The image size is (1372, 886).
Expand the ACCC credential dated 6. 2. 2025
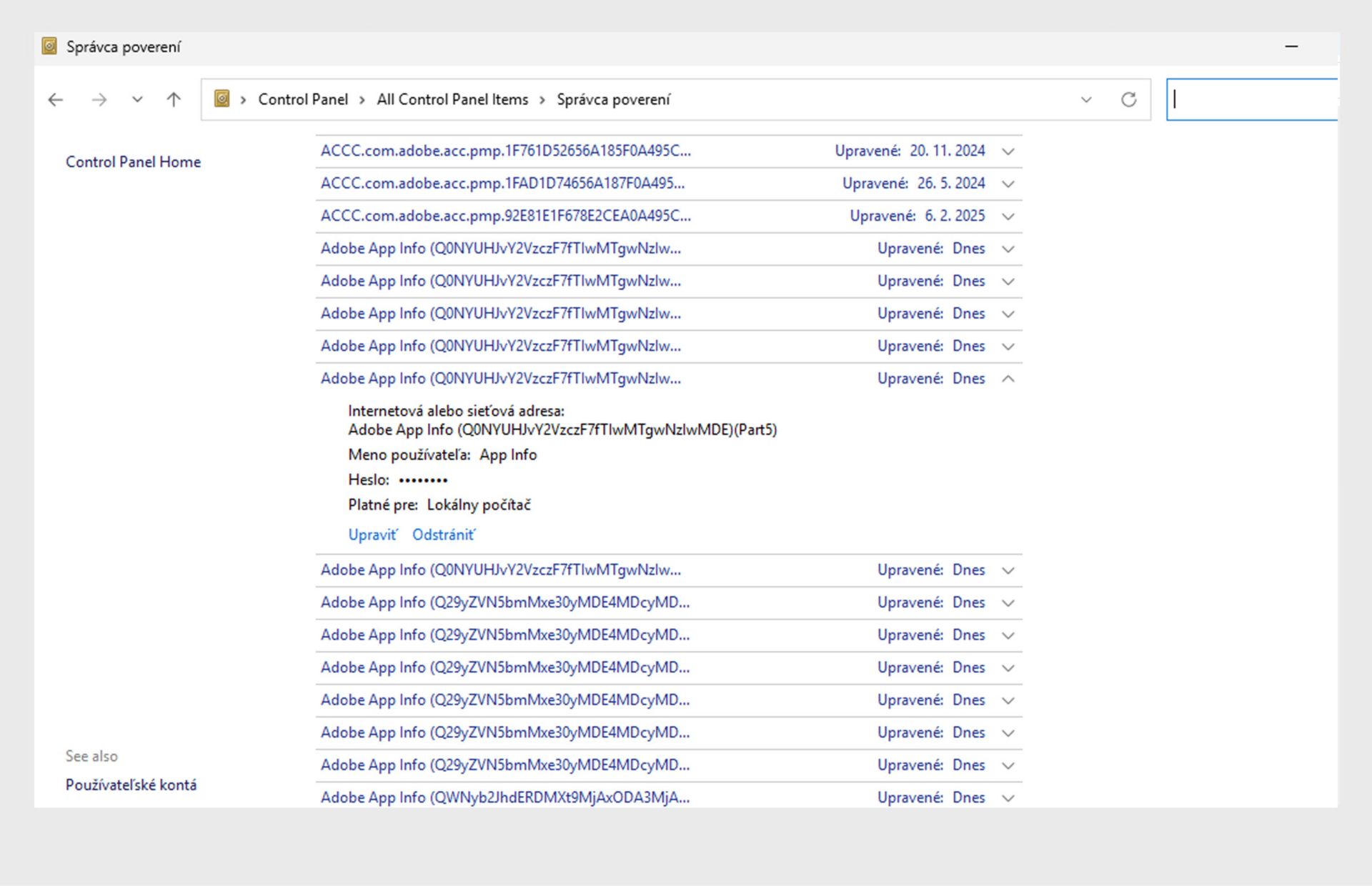[x=1008, y=216]
